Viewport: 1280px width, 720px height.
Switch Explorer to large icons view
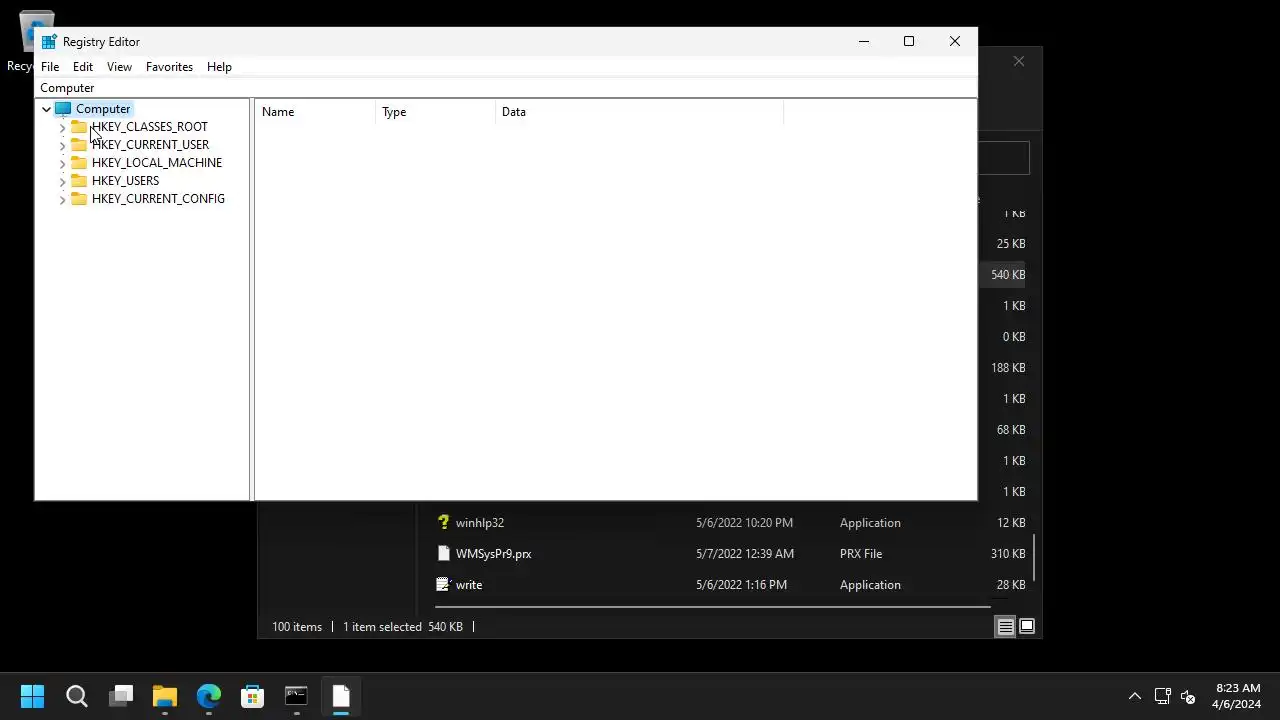point(1027,627)
